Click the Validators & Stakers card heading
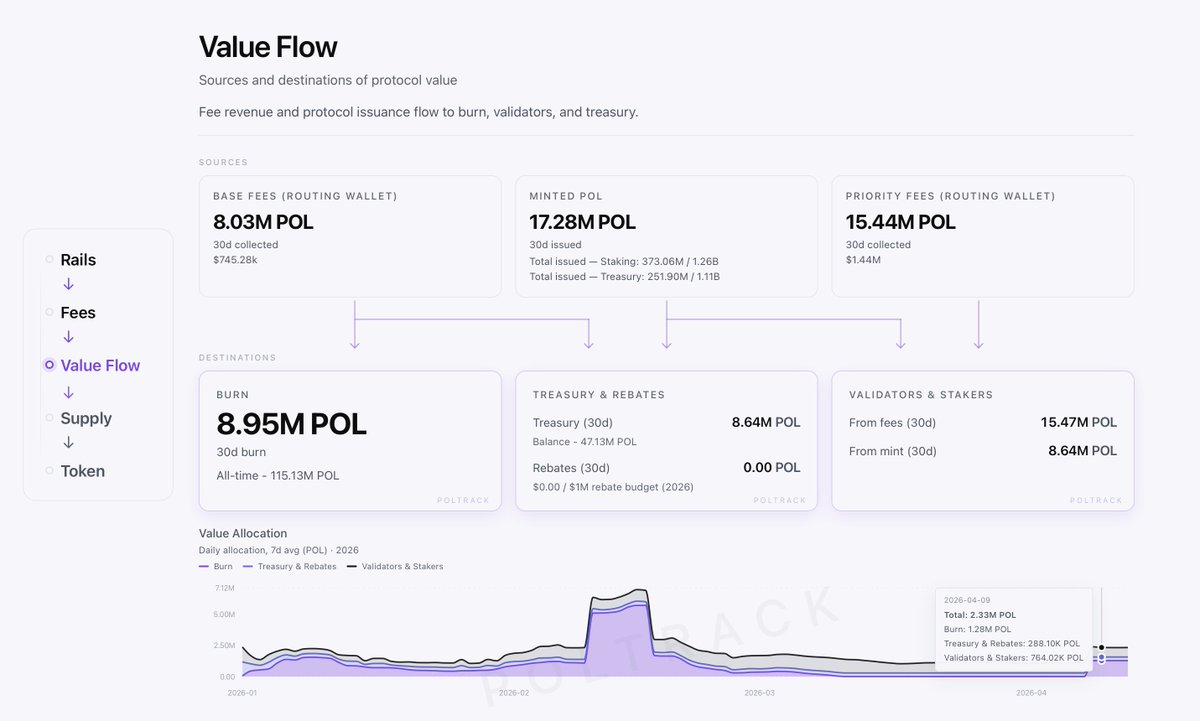1200x721 pixels. 921,395
